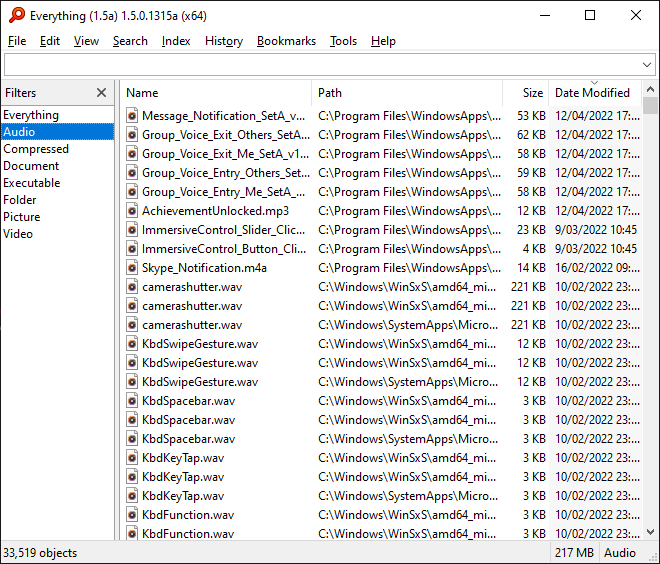Focus the search text box
The width and height of the screenshot is (660, 564).
(x=322, y=65)
